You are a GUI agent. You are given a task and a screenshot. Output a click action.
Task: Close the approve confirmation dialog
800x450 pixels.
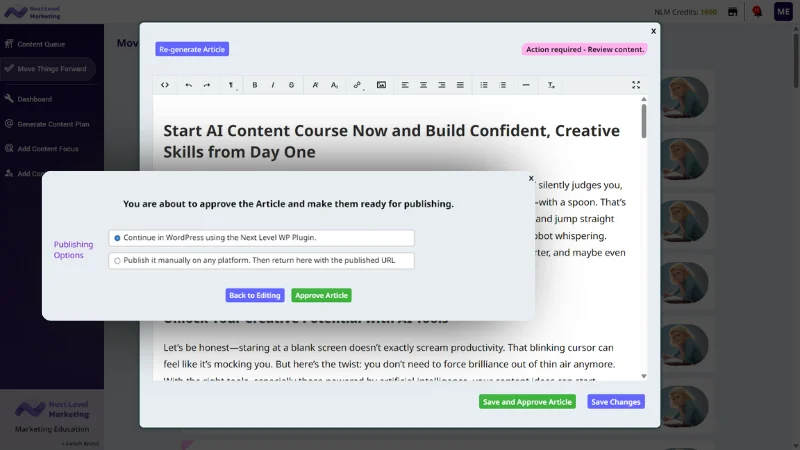pyautogui.click(x=531, y=178)
